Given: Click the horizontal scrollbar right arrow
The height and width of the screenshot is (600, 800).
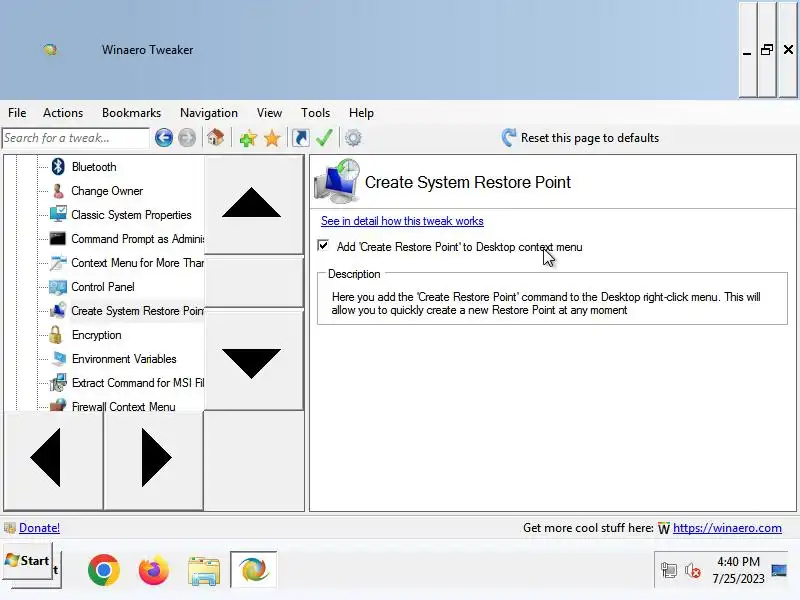Looking at the screenshot, I should coord(154,459).
